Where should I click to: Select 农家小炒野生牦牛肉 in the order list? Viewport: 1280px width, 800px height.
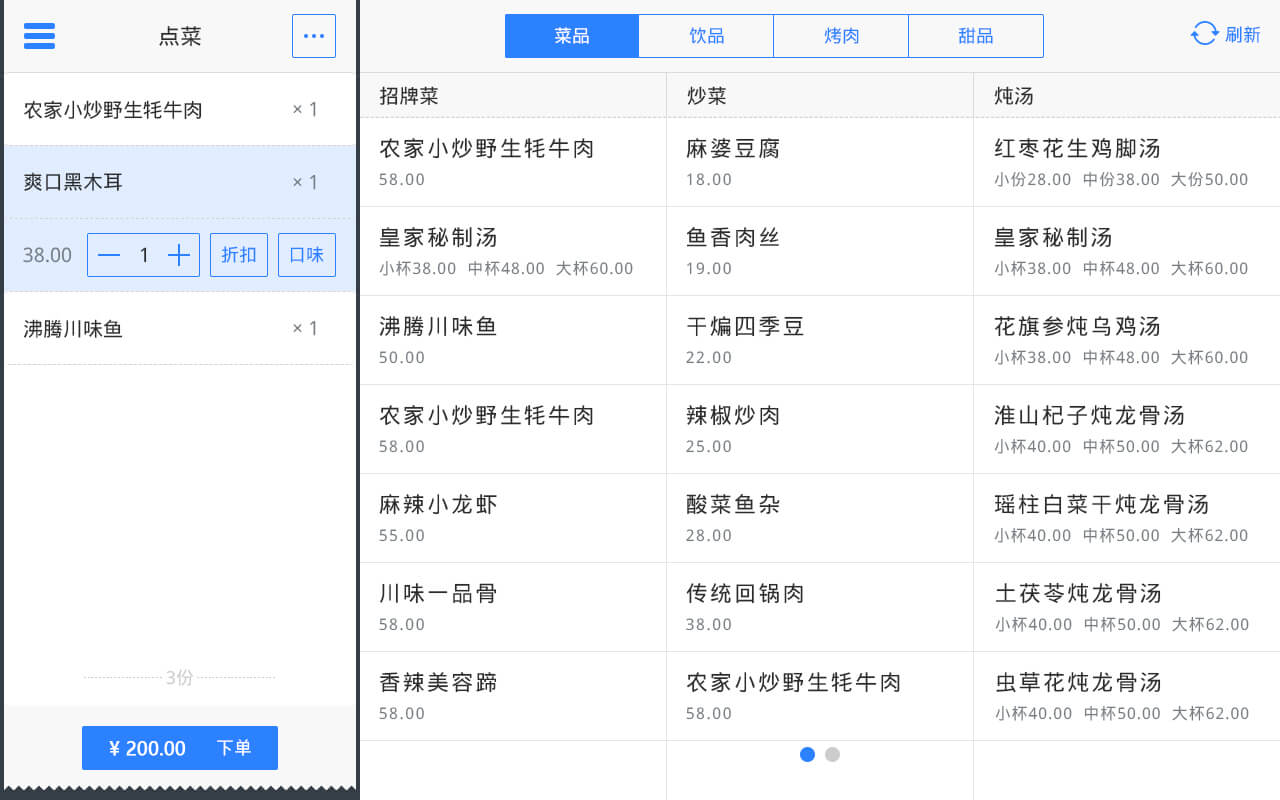click(x=180, y=109)
